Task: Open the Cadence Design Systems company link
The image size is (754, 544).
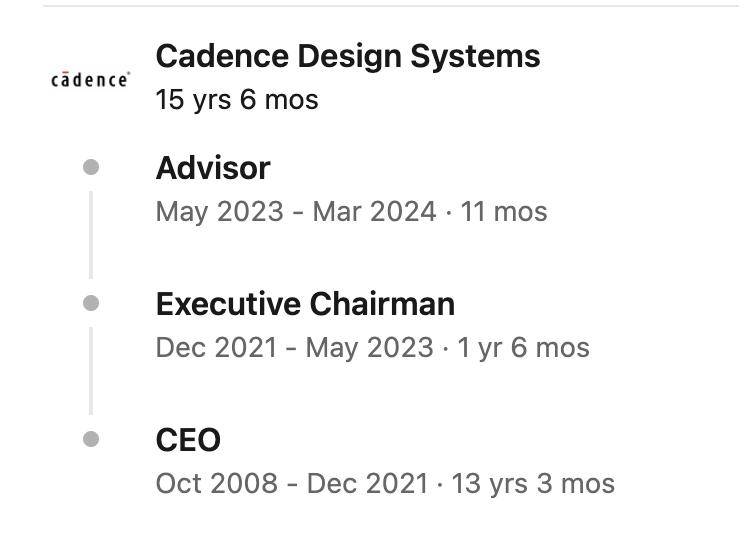Action: tap(348, 56)
